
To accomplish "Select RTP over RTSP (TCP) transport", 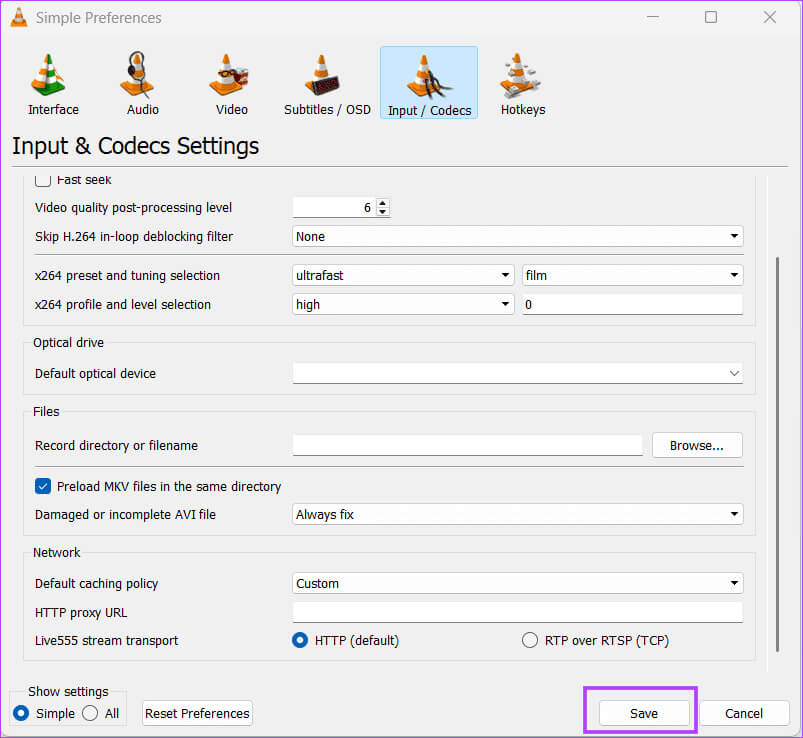I will pyautogui.click(x=530, y=640).
